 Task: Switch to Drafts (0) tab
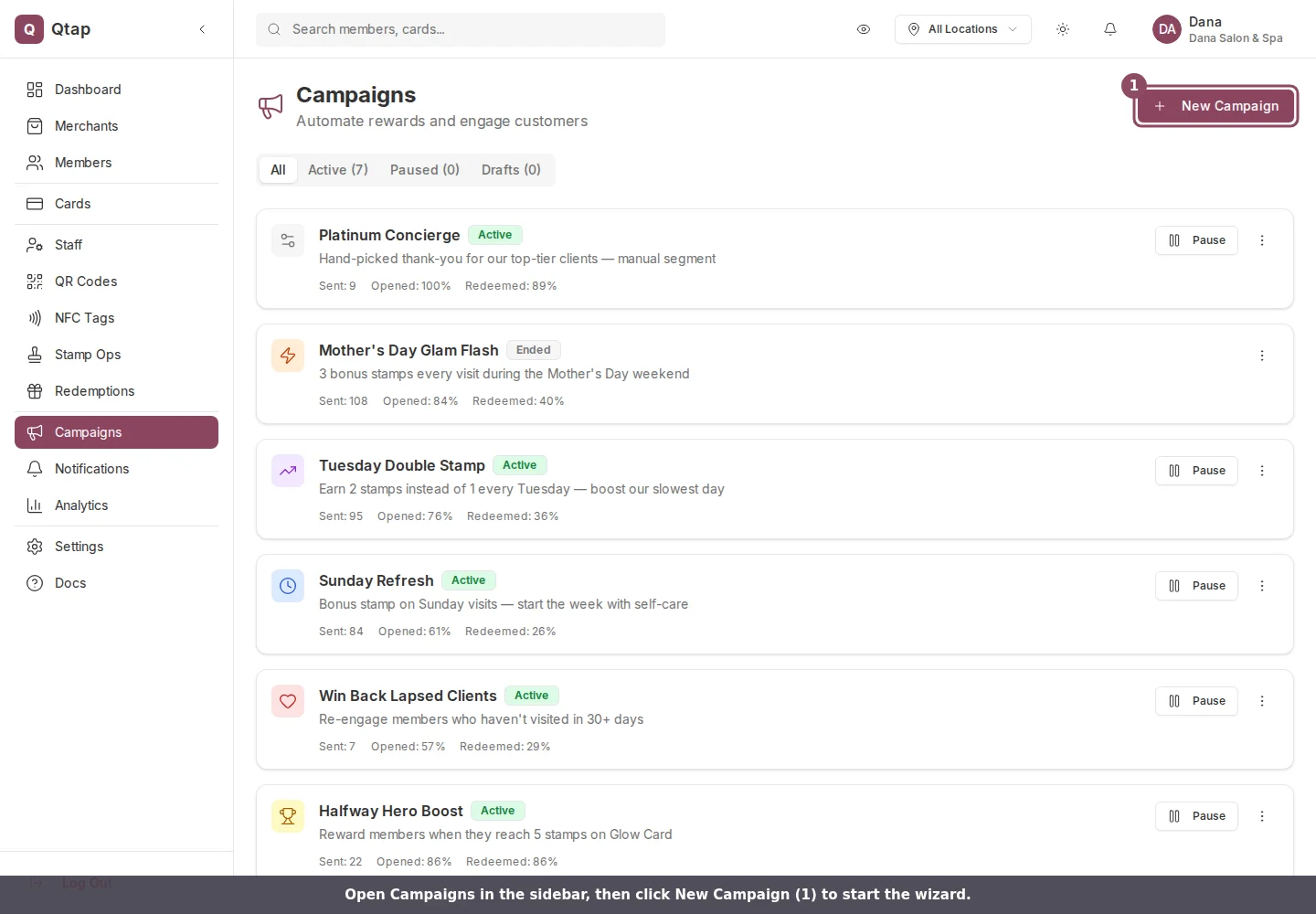(511, 170)
